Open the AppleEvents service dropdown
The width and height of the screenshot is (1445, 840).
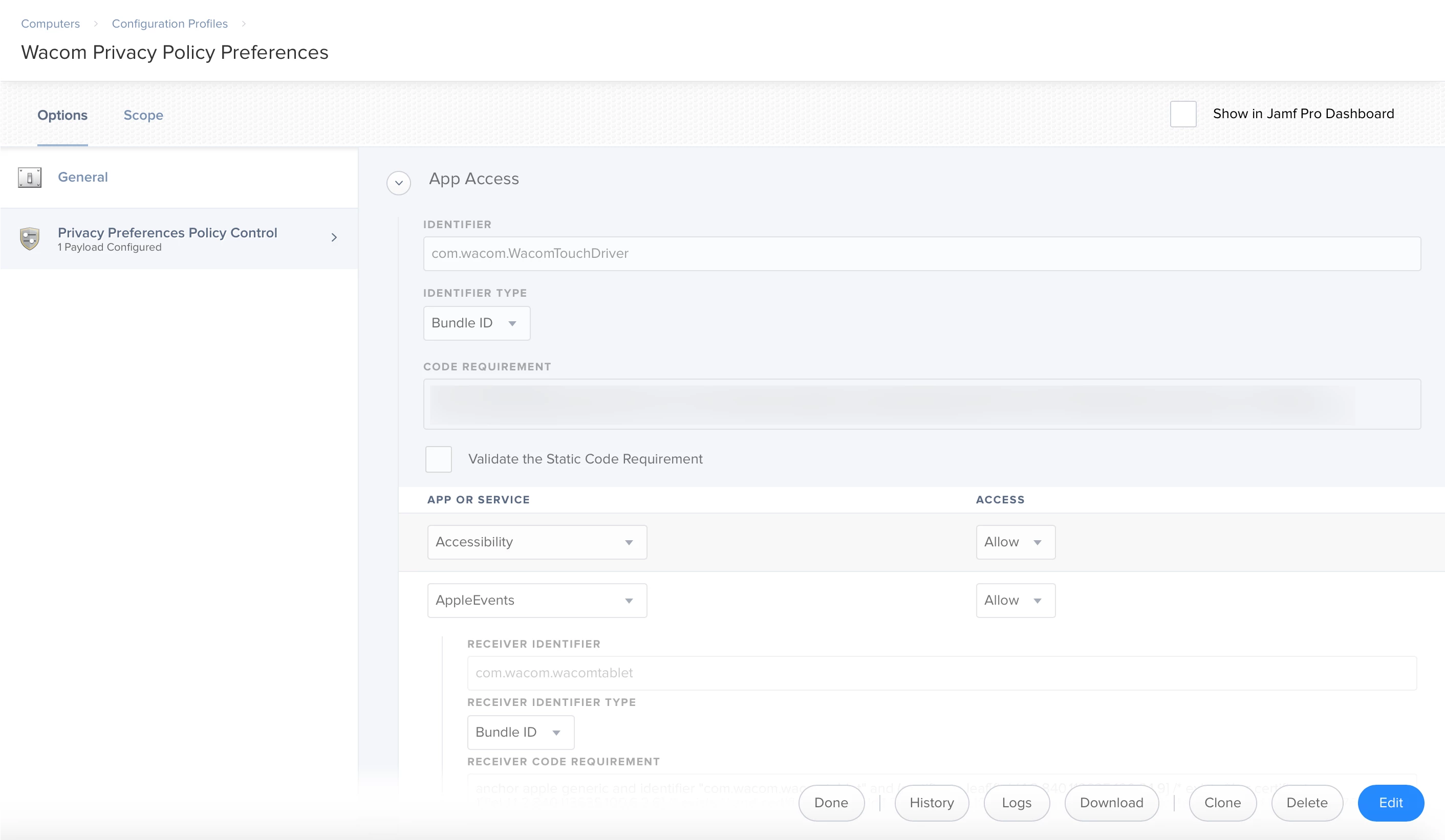[x=537, y=601]
